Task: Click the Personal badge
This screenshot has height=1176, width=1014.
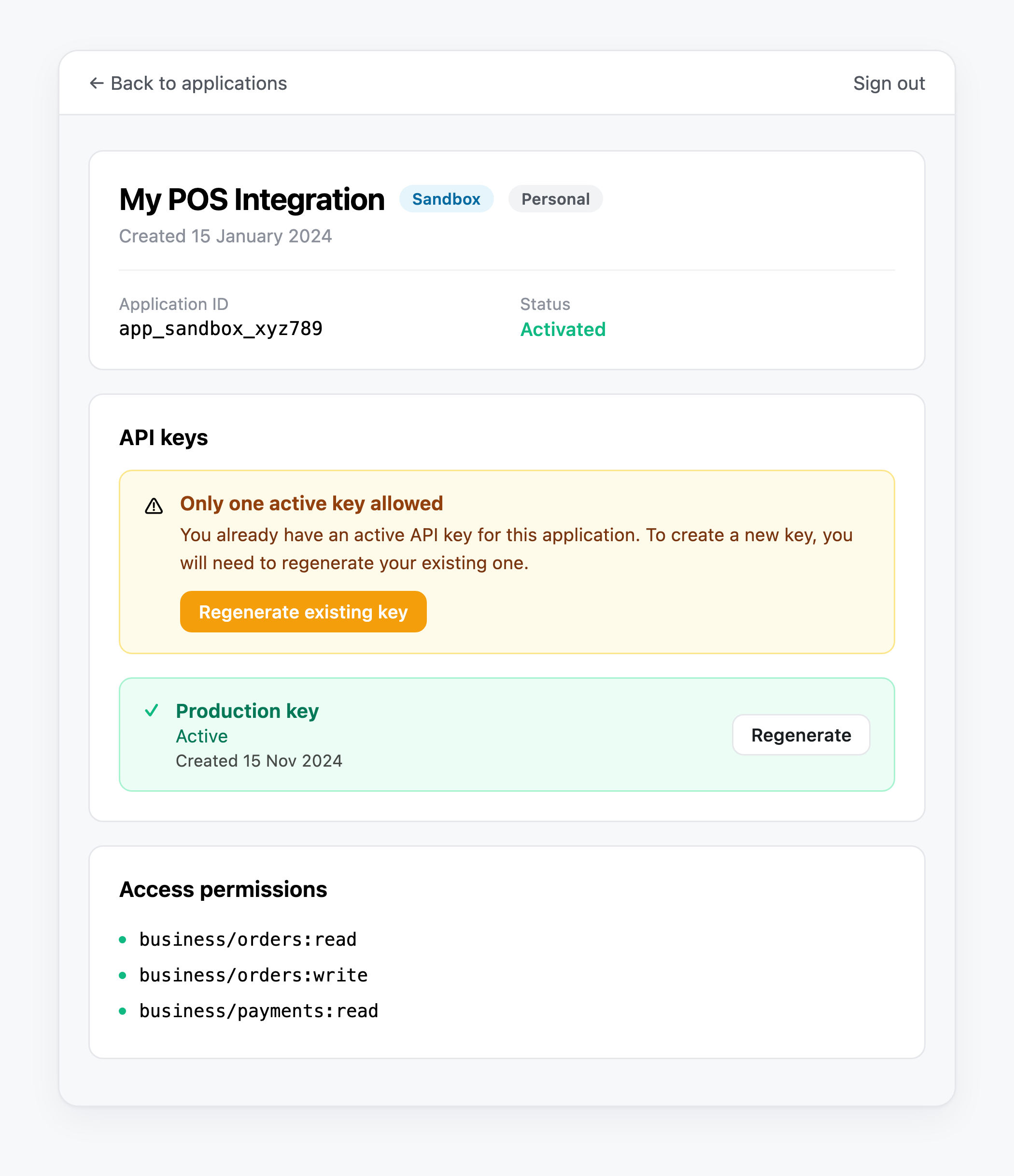Action: click(555, 199)
